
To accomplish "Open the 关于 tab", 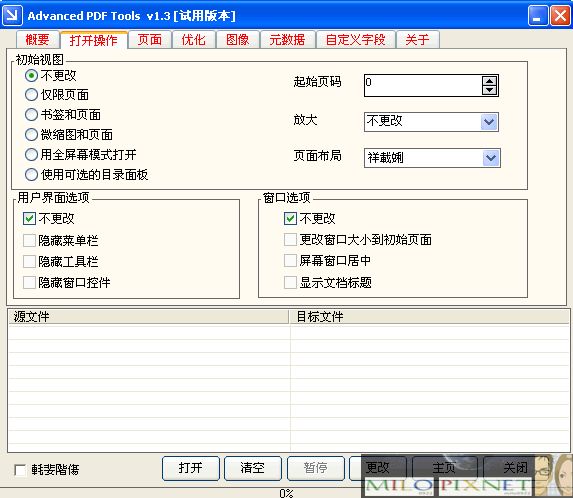I will [418, 39].
